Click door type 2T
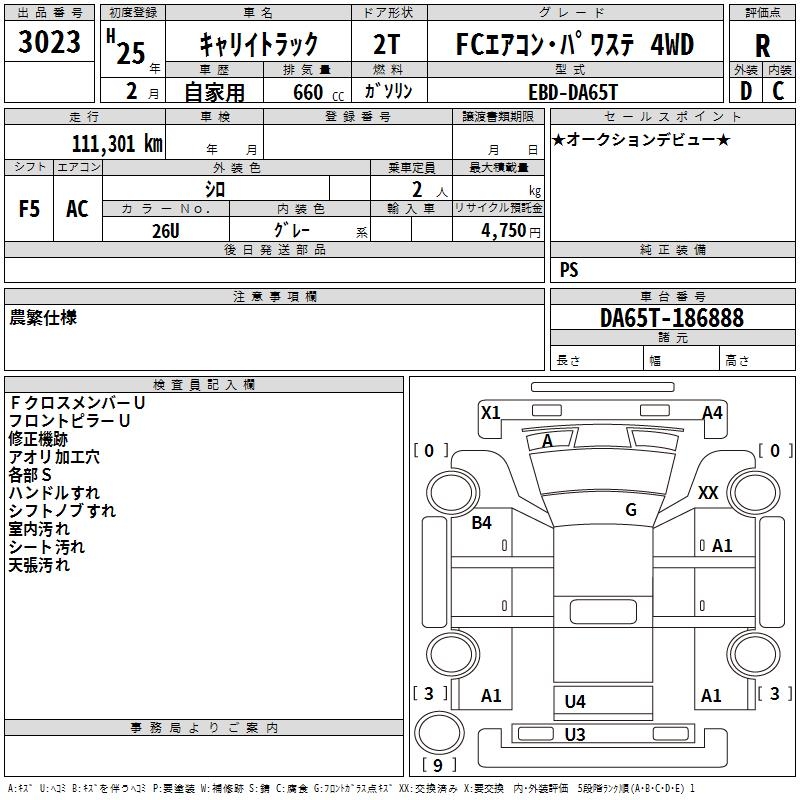Image resolution: width=800 pixels, height=800 pixels. pos(387,45)
